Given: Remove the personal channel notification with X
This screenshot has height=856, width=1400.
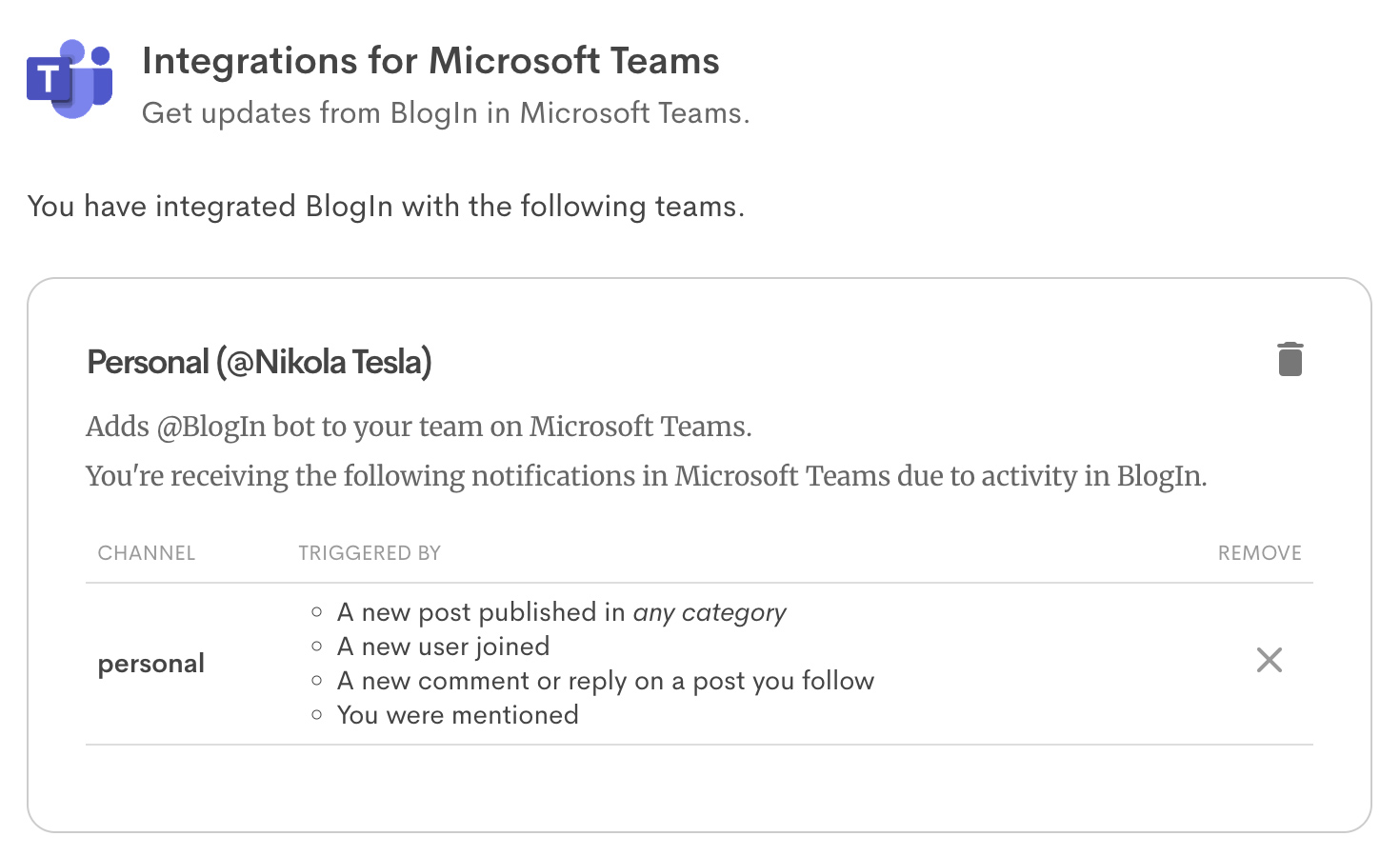Looking at the screenshot, I should pos(1269,660).
